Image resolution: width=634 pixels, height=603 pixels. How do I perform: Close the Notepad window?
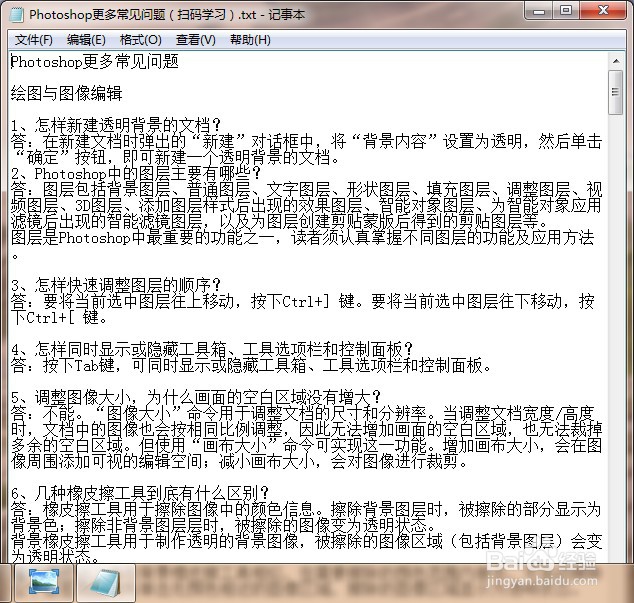pos(603,11)
